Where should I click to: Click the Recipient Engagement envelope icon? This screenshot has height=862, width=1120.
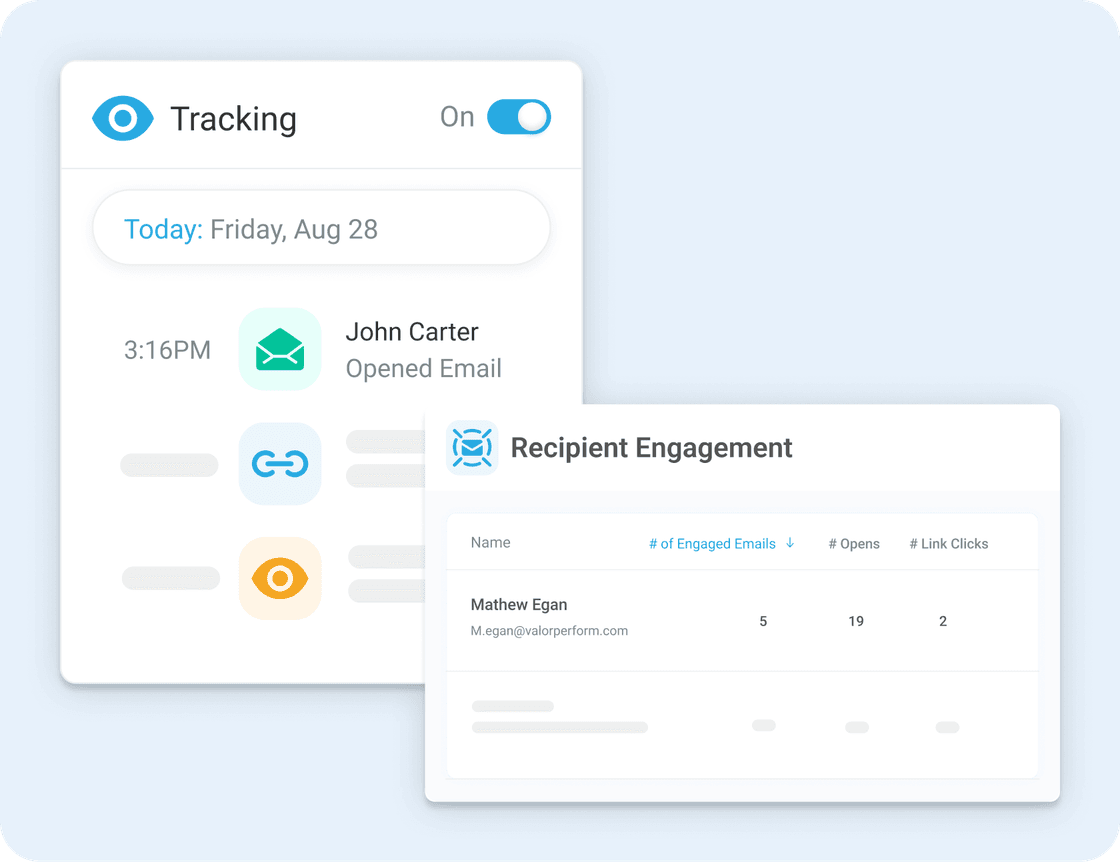click(x=472, y=447)
